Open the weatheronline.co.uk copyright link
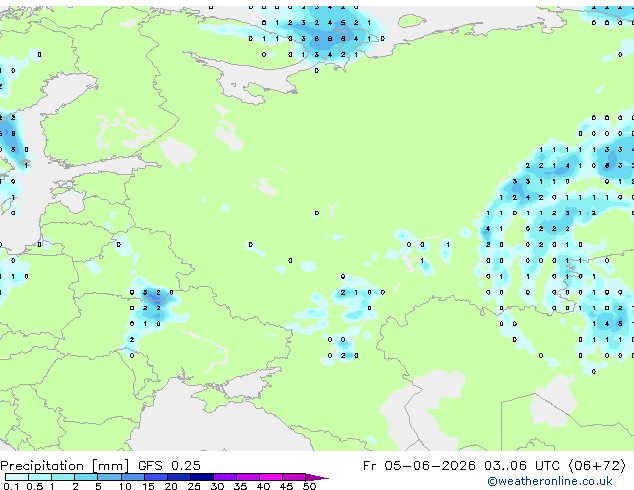 point(550,481)
